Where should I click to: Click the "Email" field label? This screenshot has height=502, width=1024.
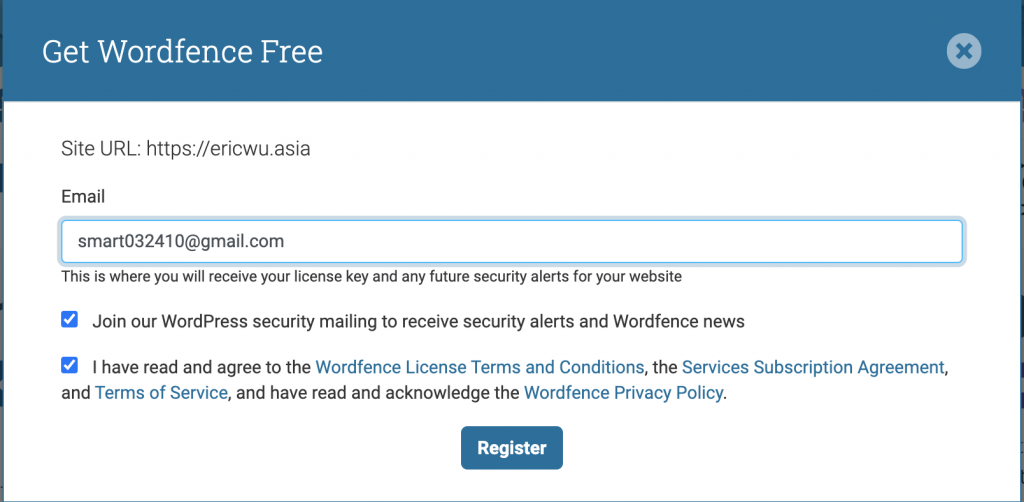pyautogui.click(x=83, y=196)
